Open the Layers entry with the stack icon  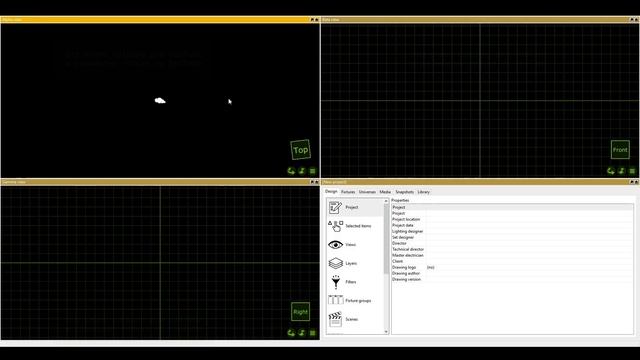355,263
